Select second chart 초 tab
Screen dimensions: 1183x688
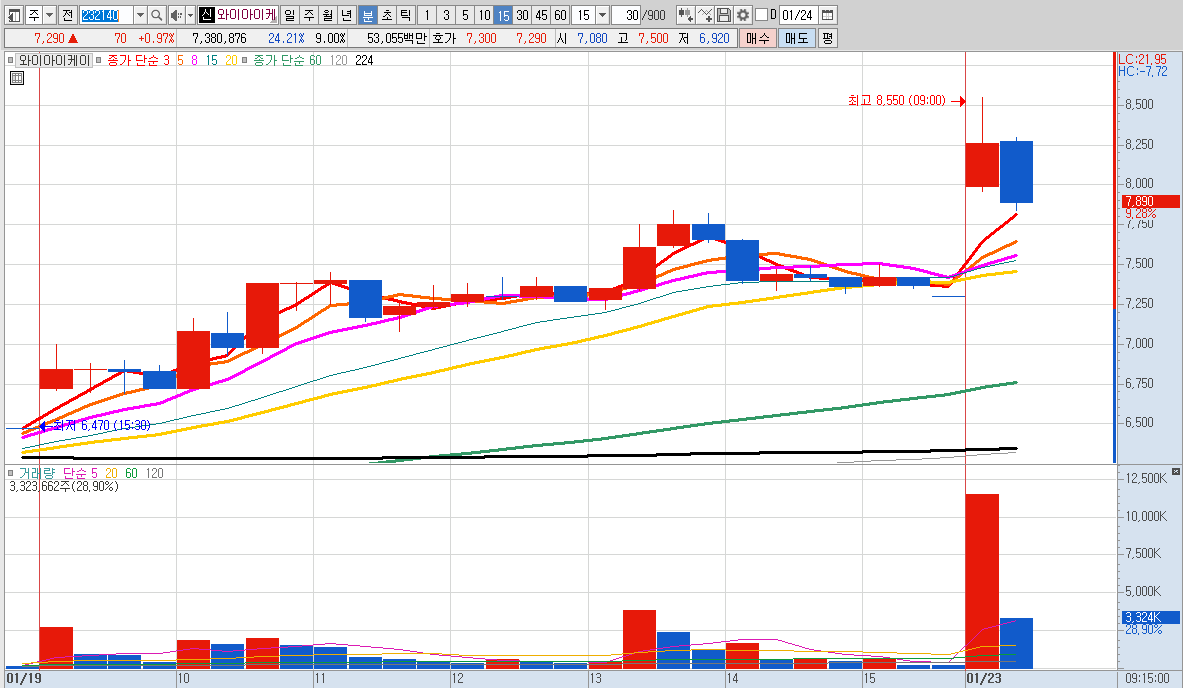386,15
